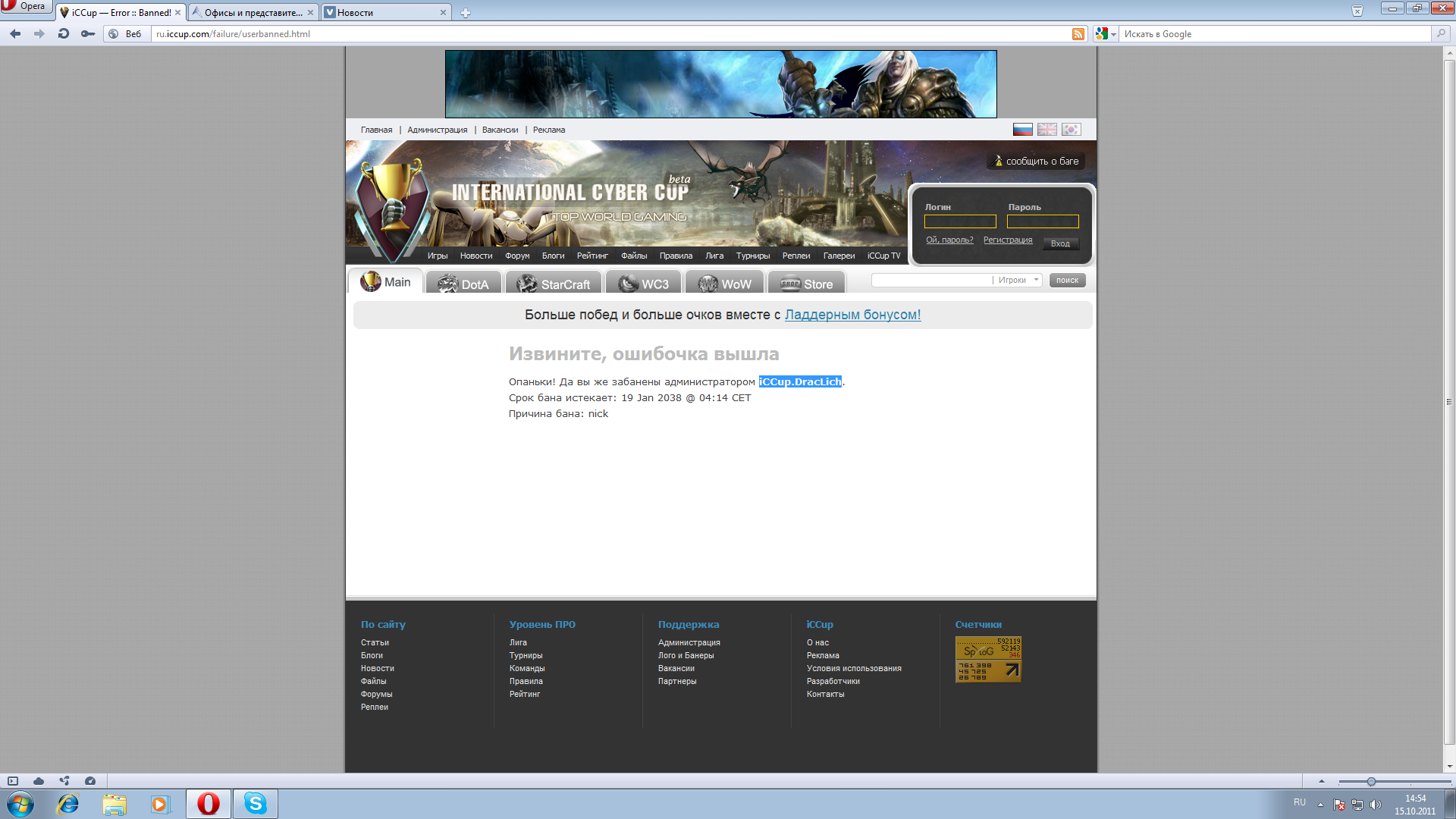
Task: Open the Регистрация link
Action: [1008, 240]
